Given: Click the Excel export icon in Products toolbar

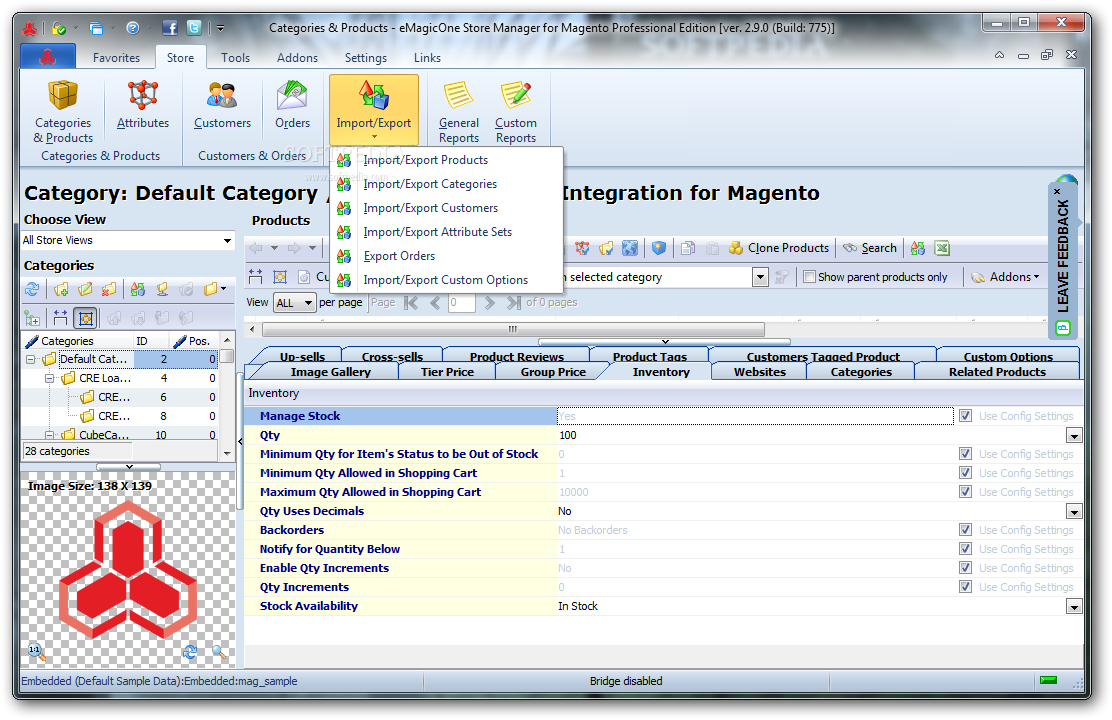Looking at the screenshot, I should (942, 248).
